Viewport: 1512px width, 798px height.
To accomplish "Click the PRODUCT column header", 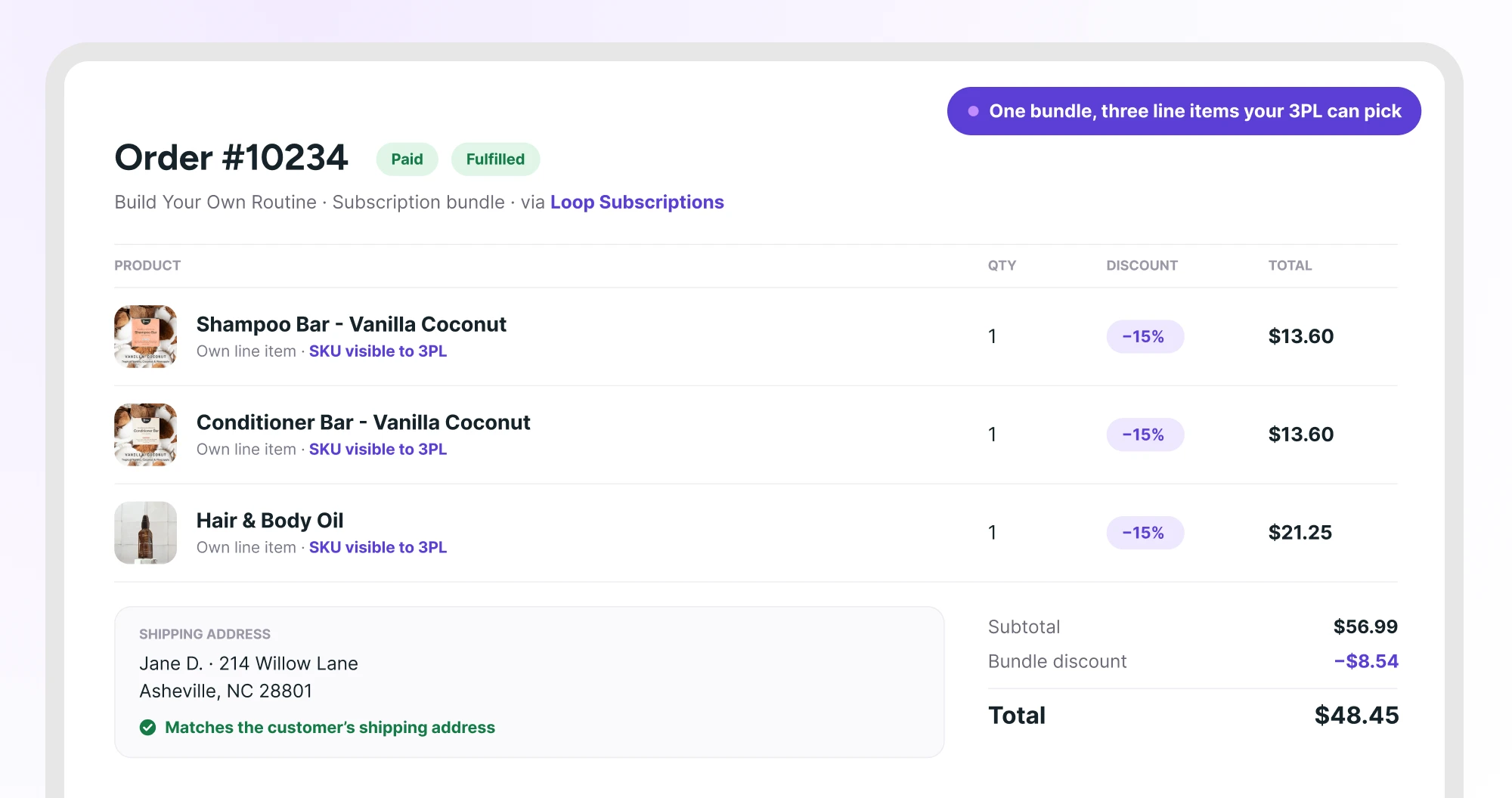I will 147,265.
